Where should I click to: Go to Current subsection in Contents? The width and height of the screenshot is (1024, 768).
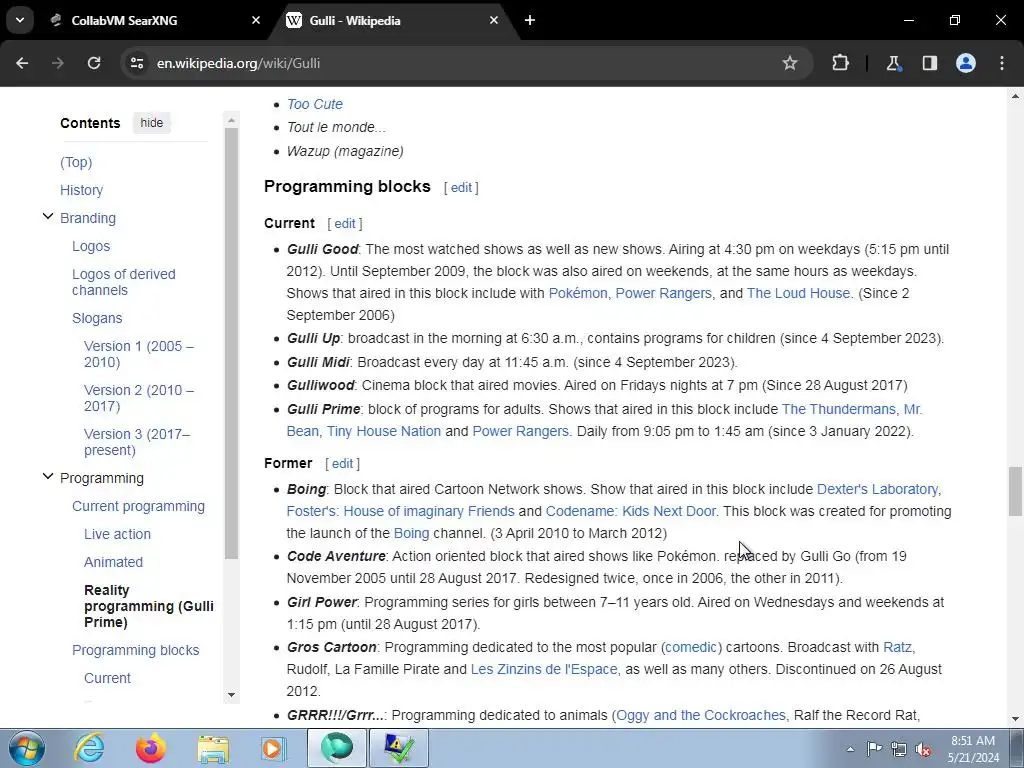pos(107,679)
